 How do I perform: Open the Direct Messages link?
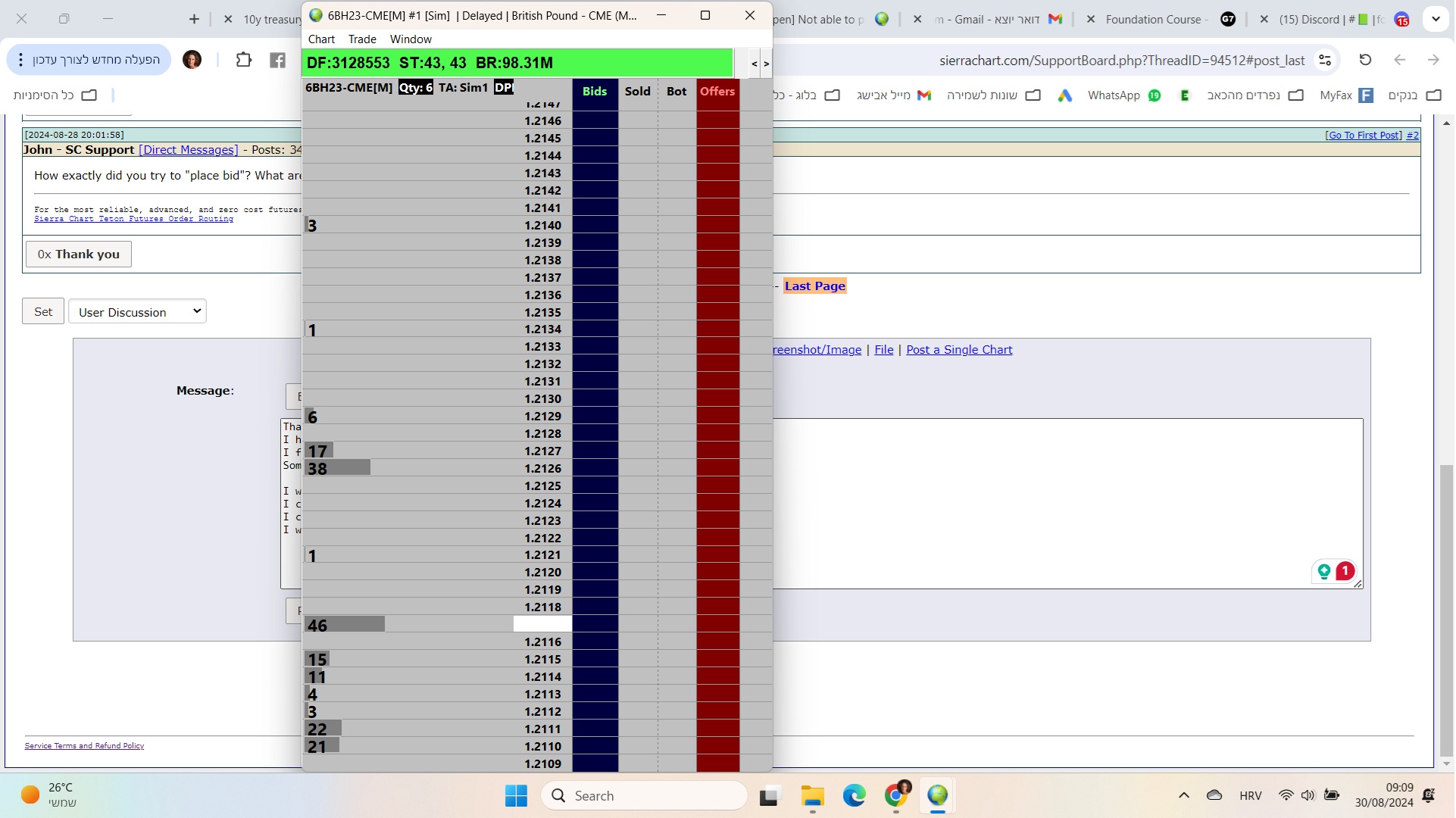[188, 150]
